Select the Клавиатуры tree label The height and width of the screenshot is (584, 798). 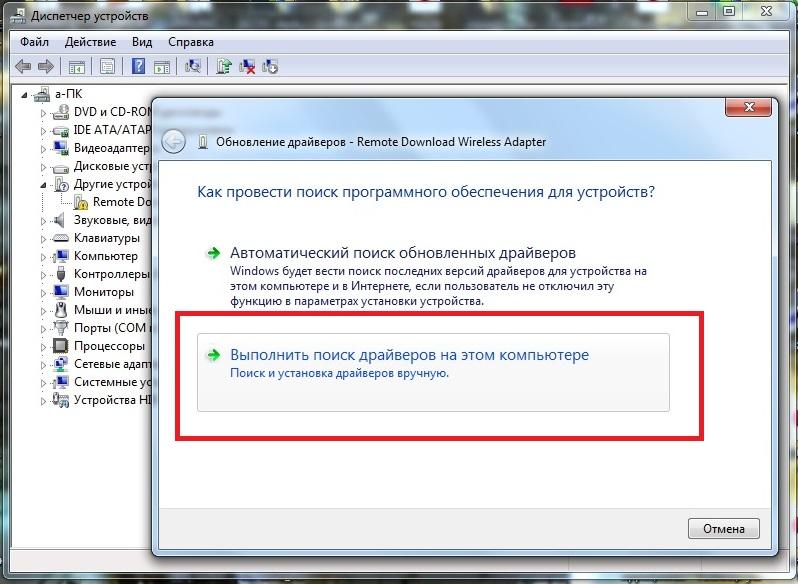tap(107, 238)
